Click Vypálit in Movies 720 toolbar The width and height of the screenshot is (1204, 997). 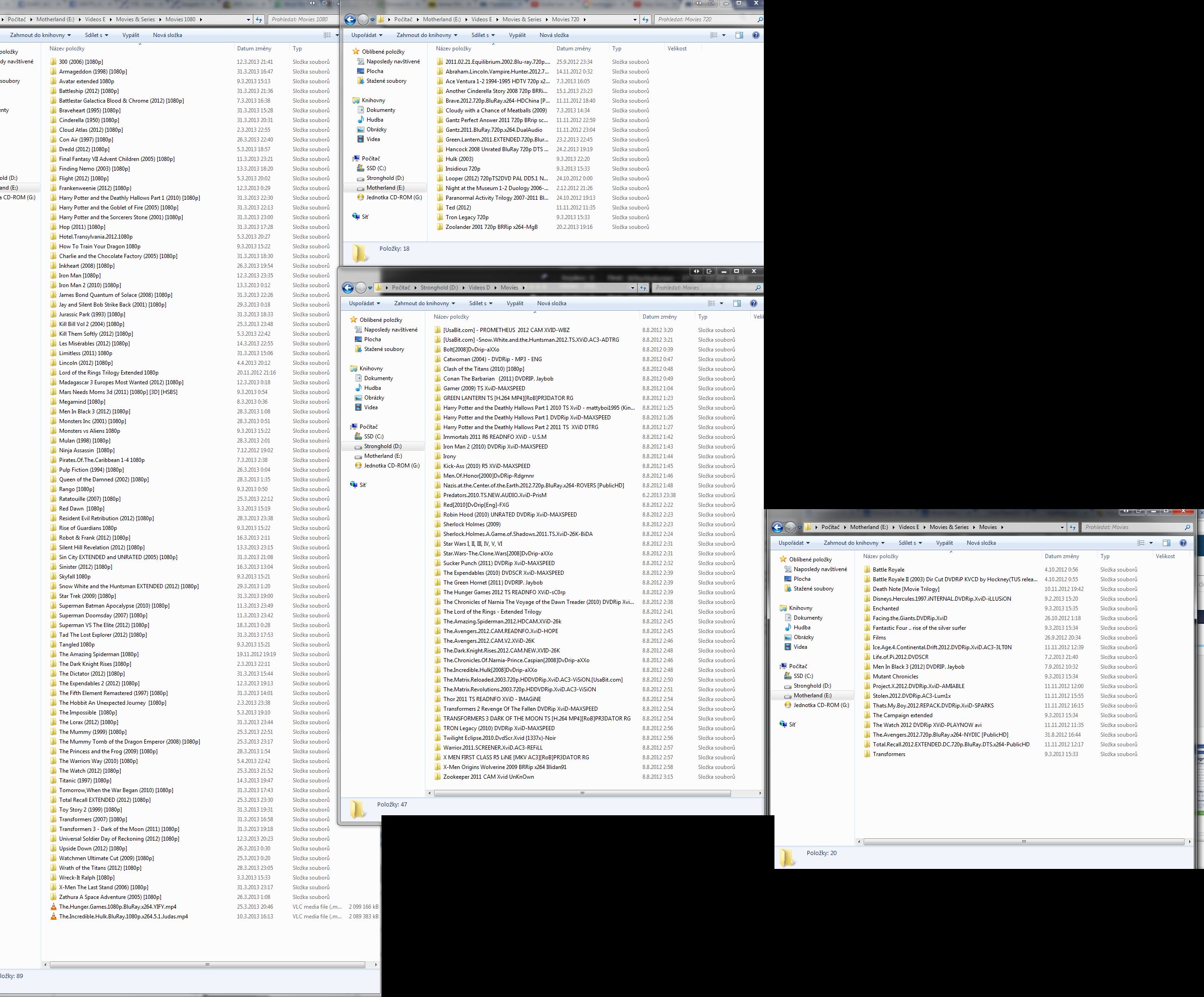point(517,35)
